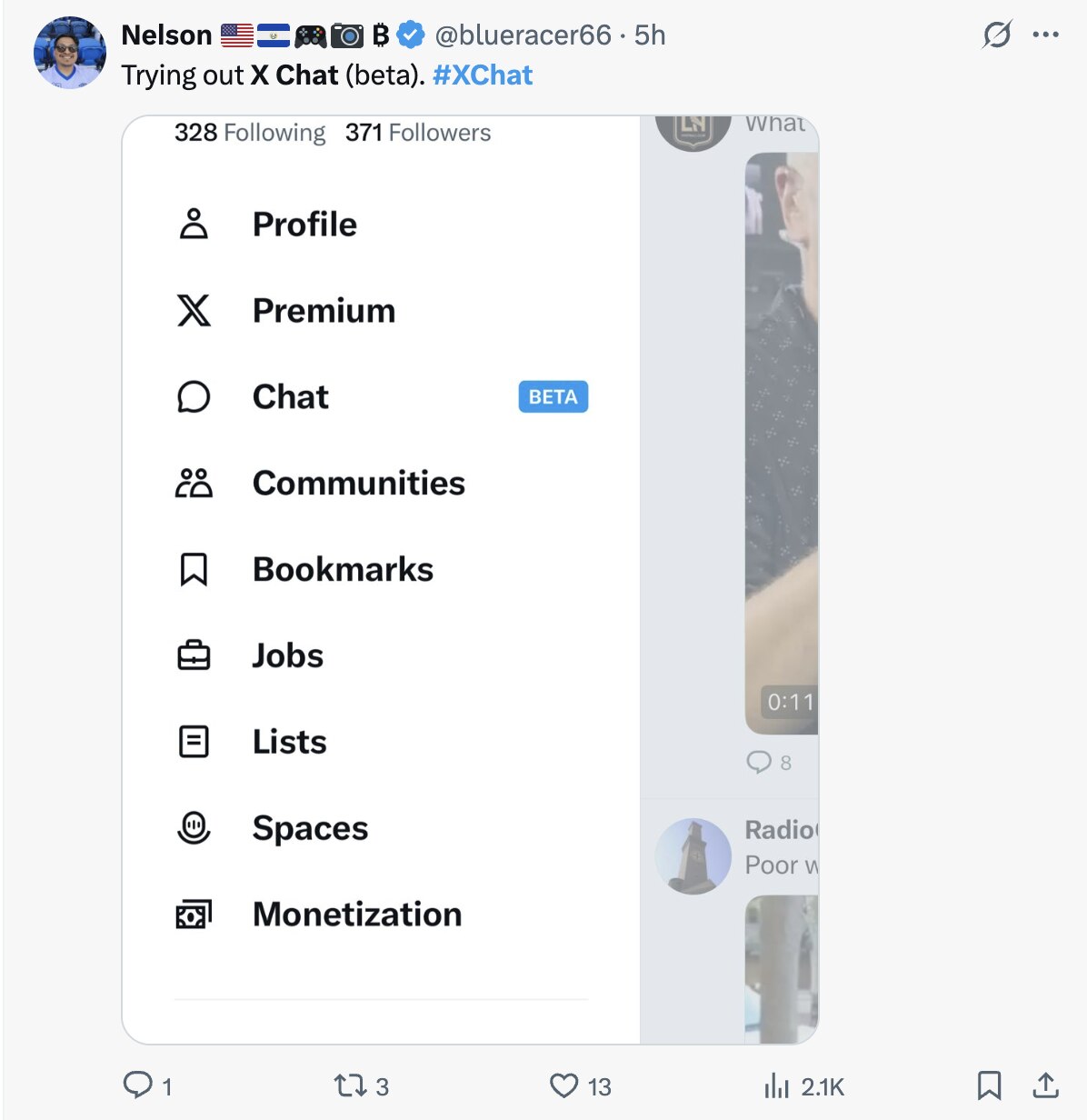Click the Grok slashed-circle icon
The width and height of the screenshot is (1087, 1120).
pyautogui.click(x=997, y=35)
